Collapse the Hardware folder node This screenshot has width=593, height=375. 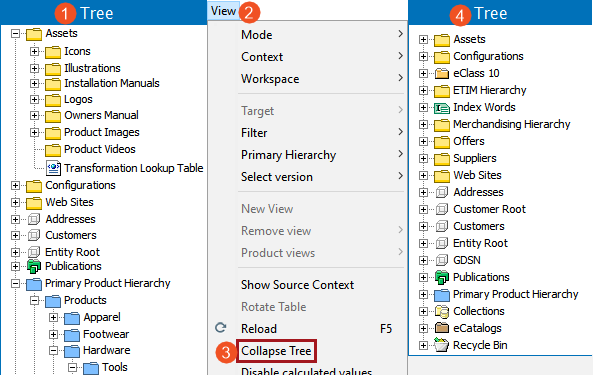[x=53, y=351]
